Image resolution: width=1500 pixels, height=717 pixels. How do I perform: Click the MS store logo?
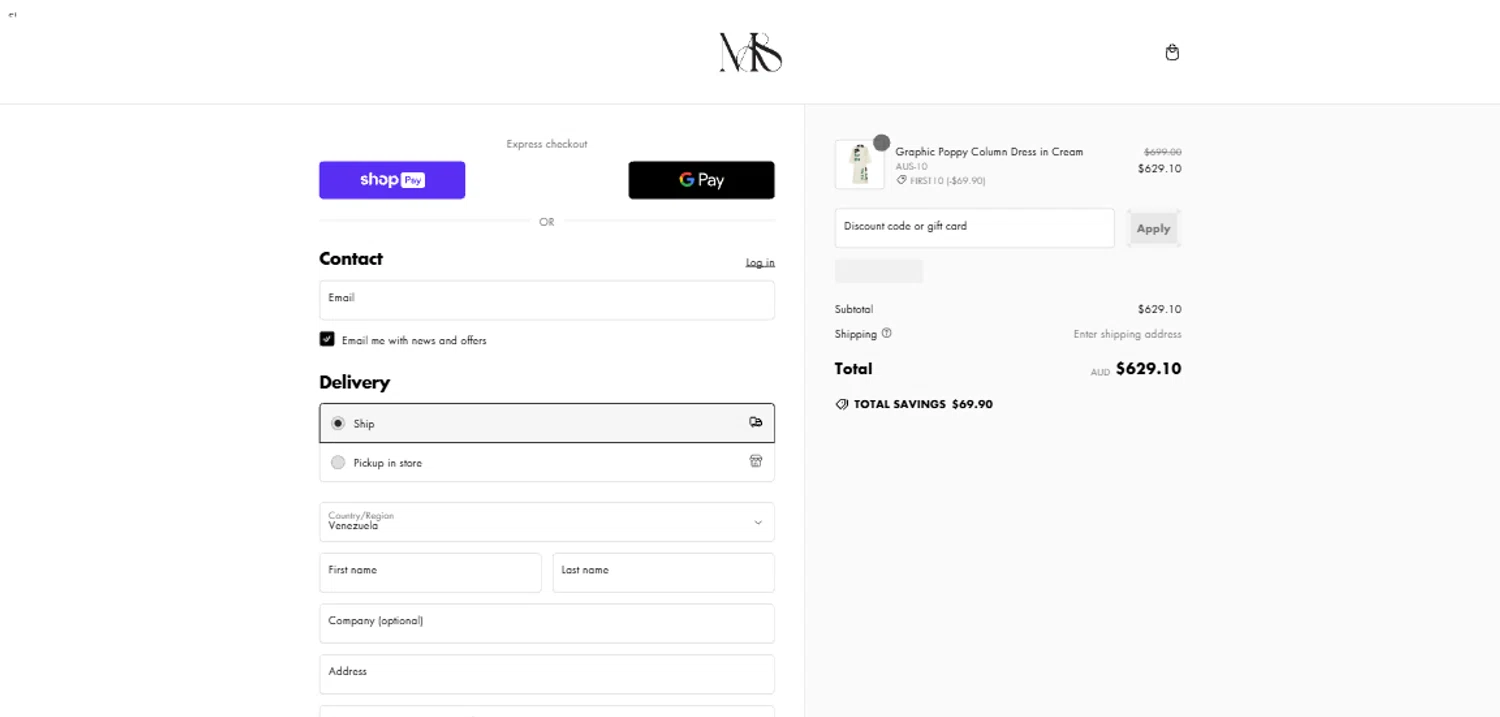click(750, 52)
